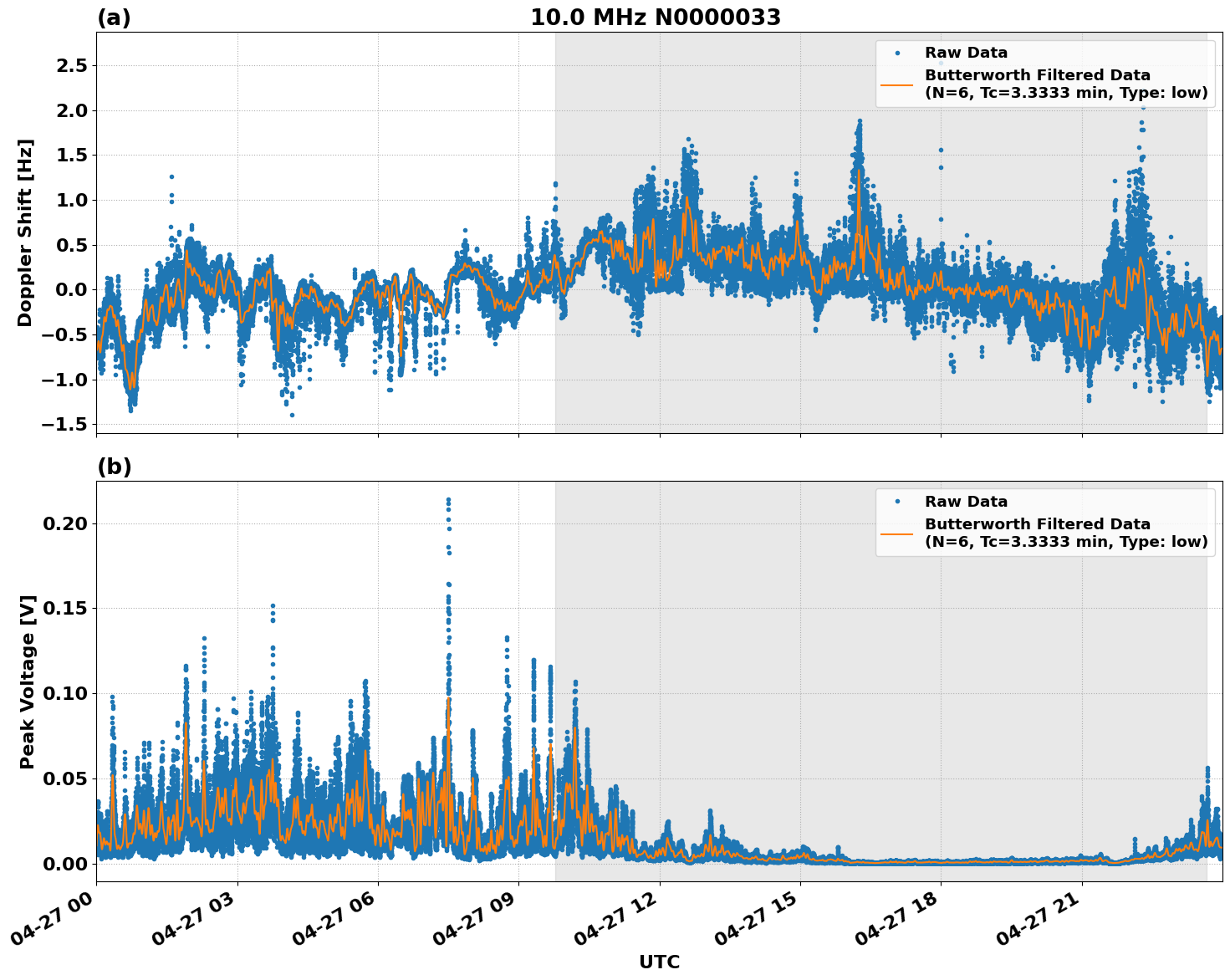
Task: Click the Raw Data legend marker in panel (a)
Action: point(898,52)
